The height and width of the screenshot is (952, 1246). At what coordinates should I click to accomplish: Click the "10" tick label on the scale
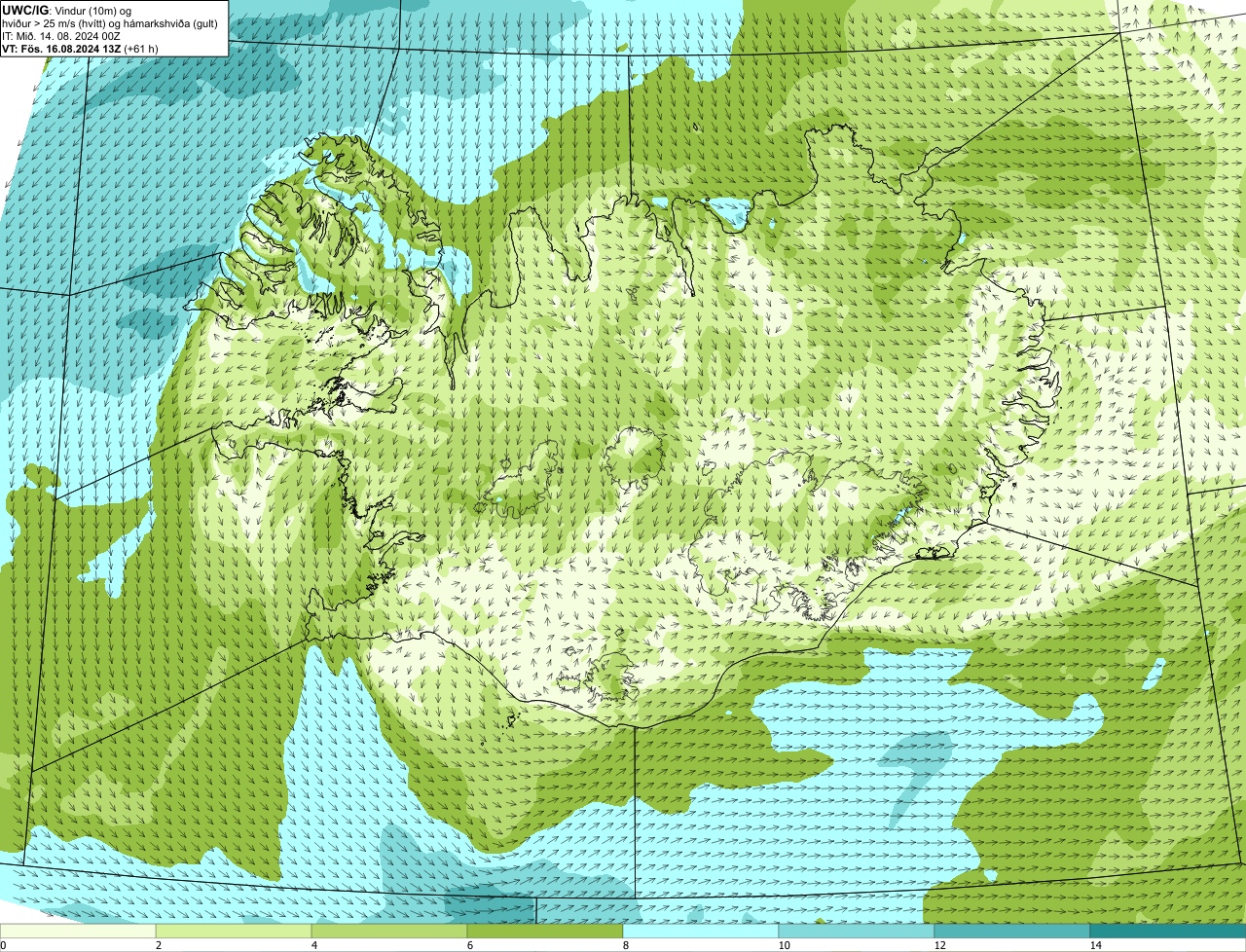click(x=784, y=945)
